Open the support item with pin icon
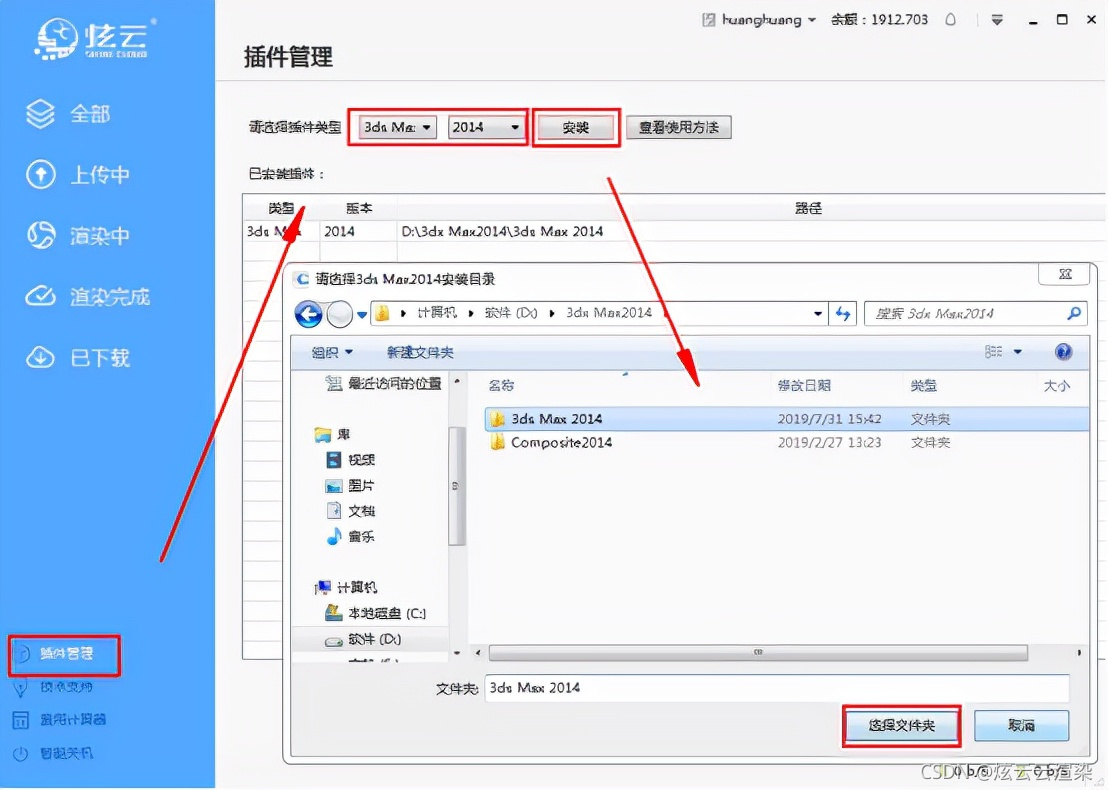This screenshot has width=1108, height=790. pos(53,687)
